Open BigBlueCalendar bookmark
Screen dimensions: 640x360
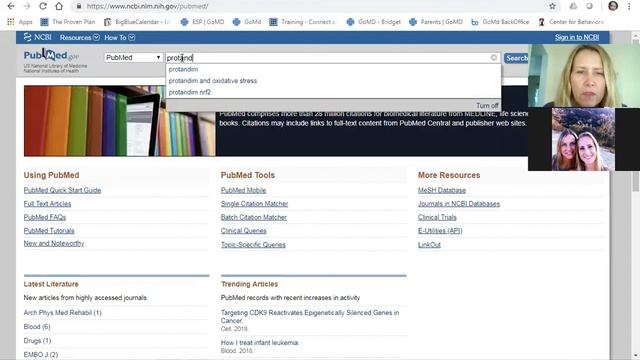point(137,22)
